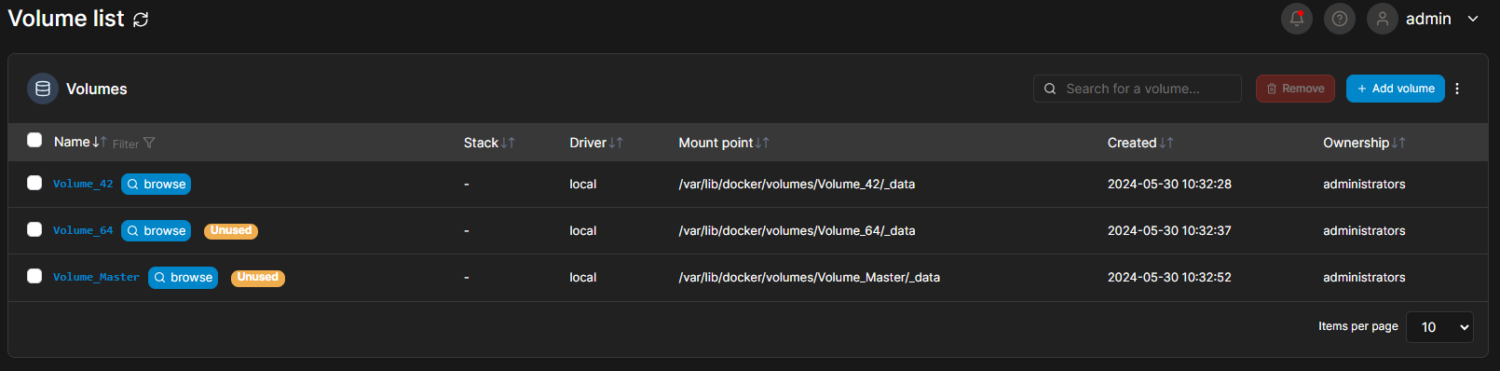Screen dimensions: 1500x371
Task: Expand the admin user dropdown chevron
Action: [x=1473, y=18]
